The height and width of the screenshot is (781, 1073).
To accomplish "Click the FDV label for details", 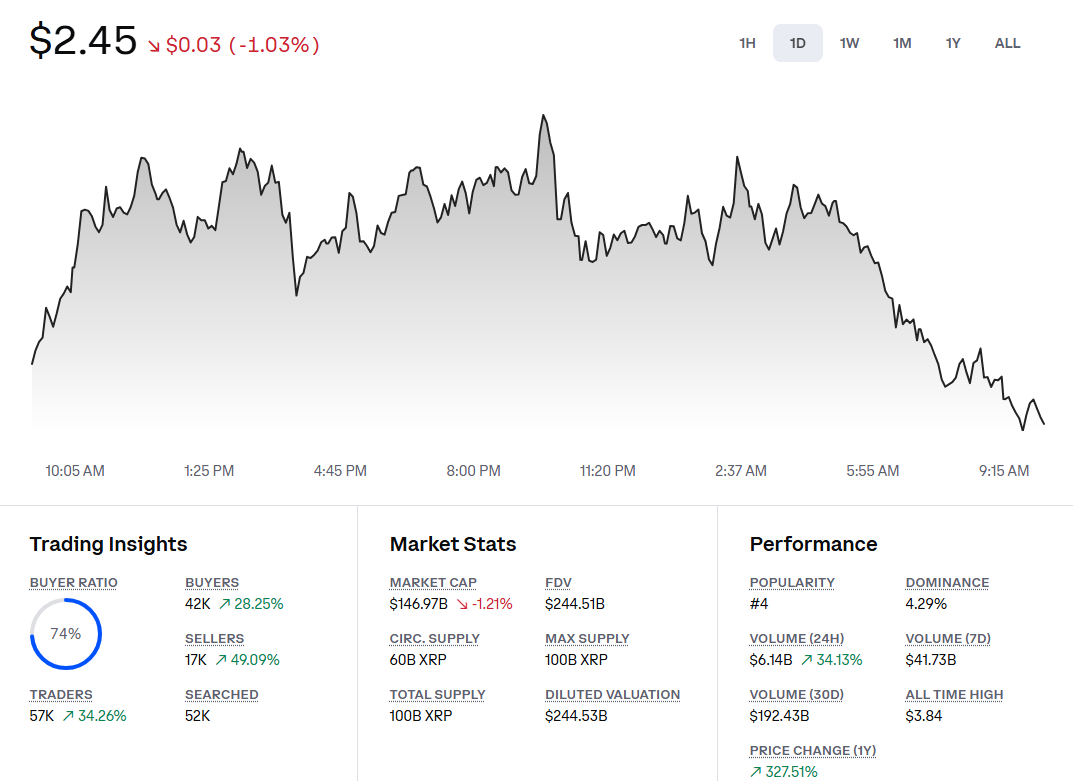I will coord(557,582).
